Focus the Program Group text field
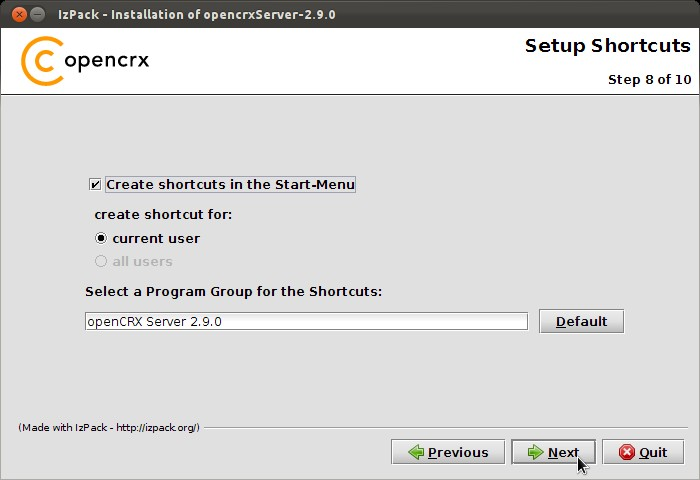Image resolution: width=700 pixels, height=480 pixels. pyautogui.click(x=306, y=321)
